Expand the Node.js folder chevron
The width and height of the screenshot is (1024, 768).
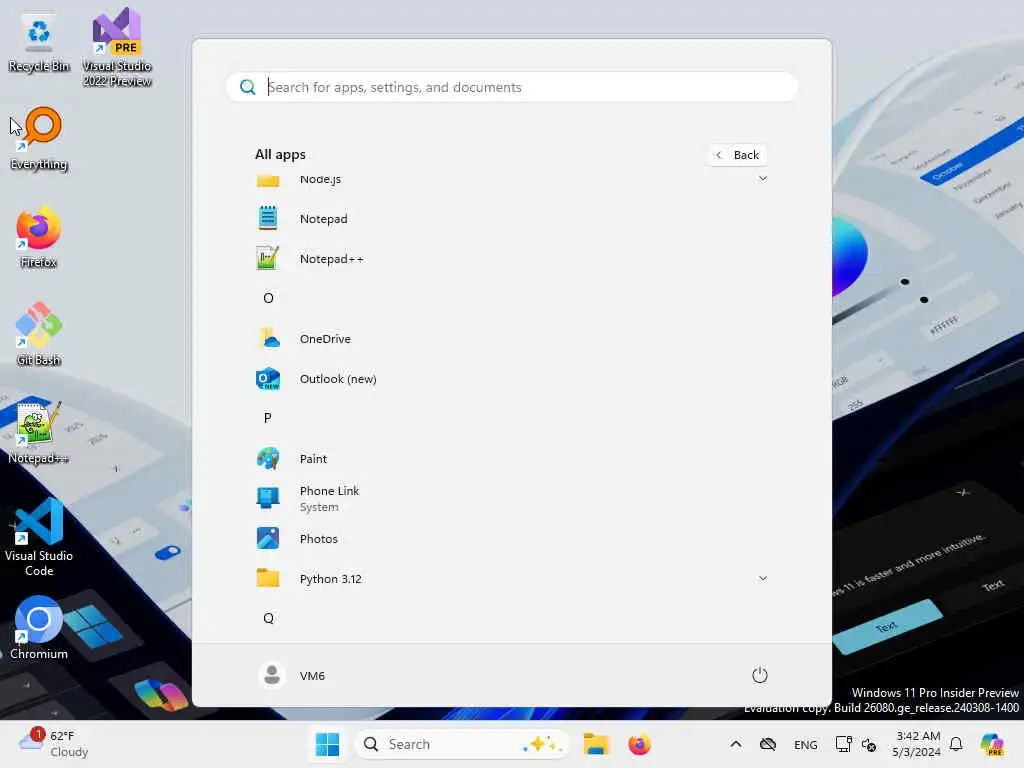tap(762, 178)
